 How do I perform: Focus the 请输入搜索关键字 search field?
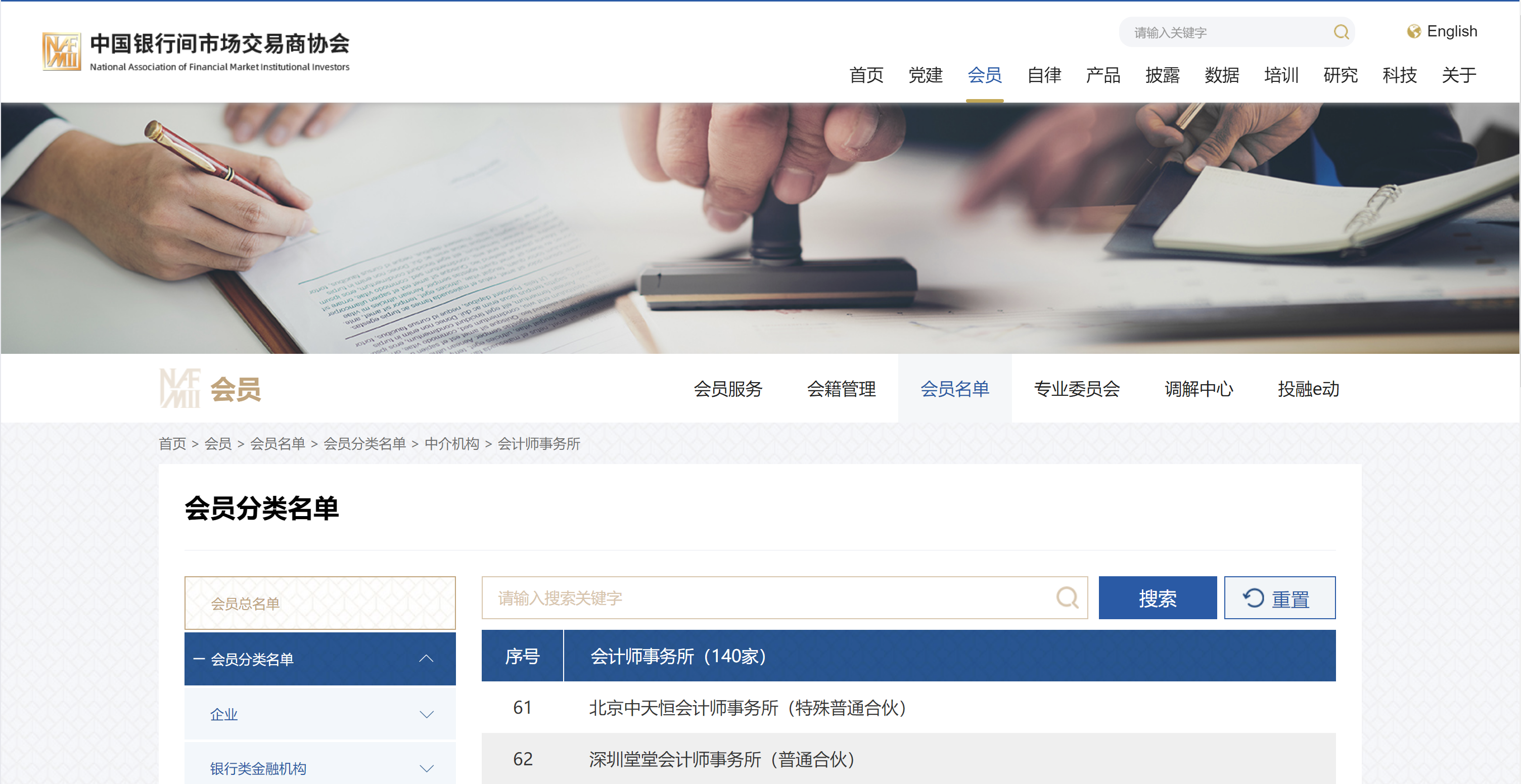tap(768, 597)
